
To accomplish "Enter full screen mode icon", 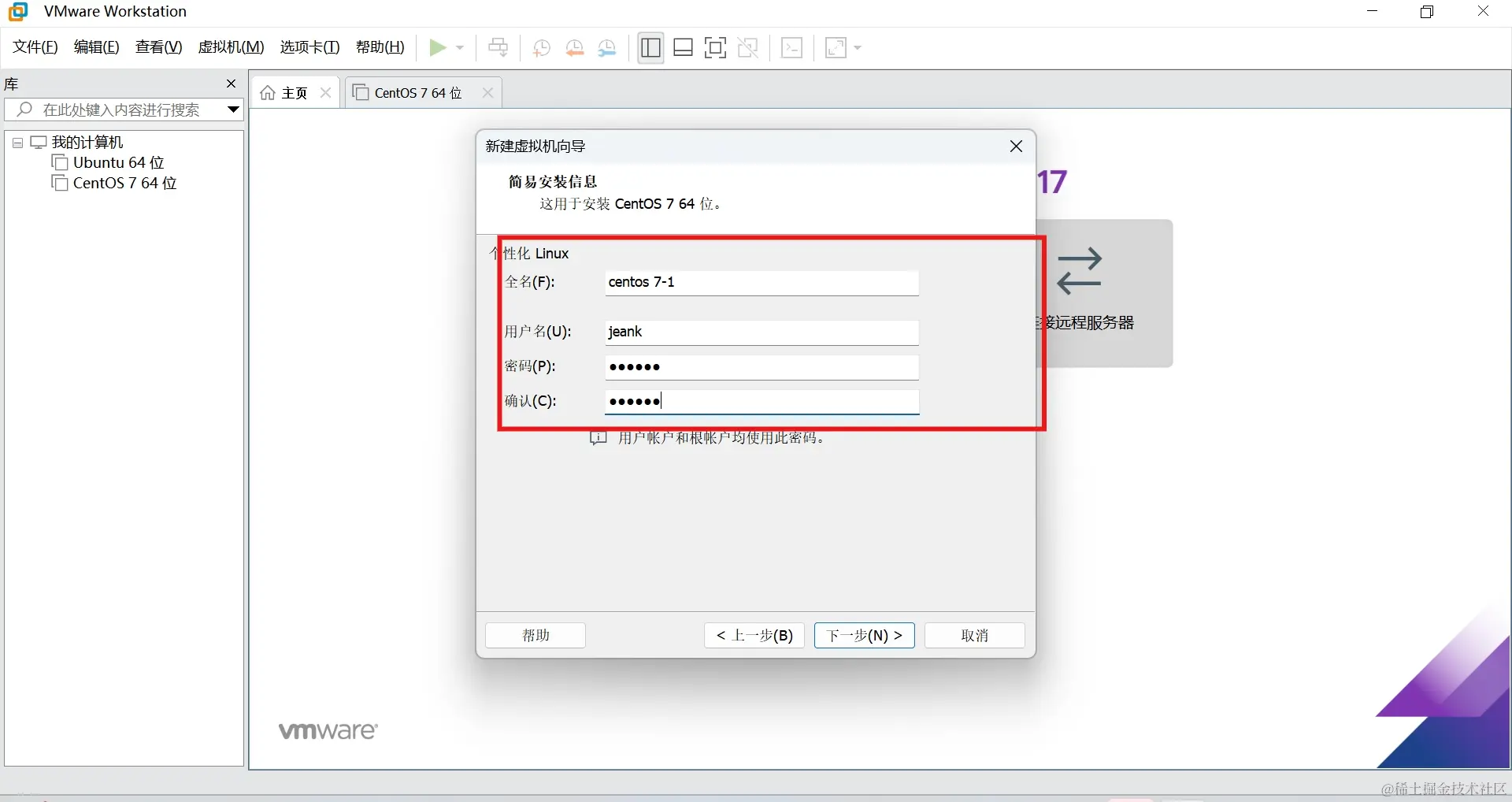I will click(715, 48).
